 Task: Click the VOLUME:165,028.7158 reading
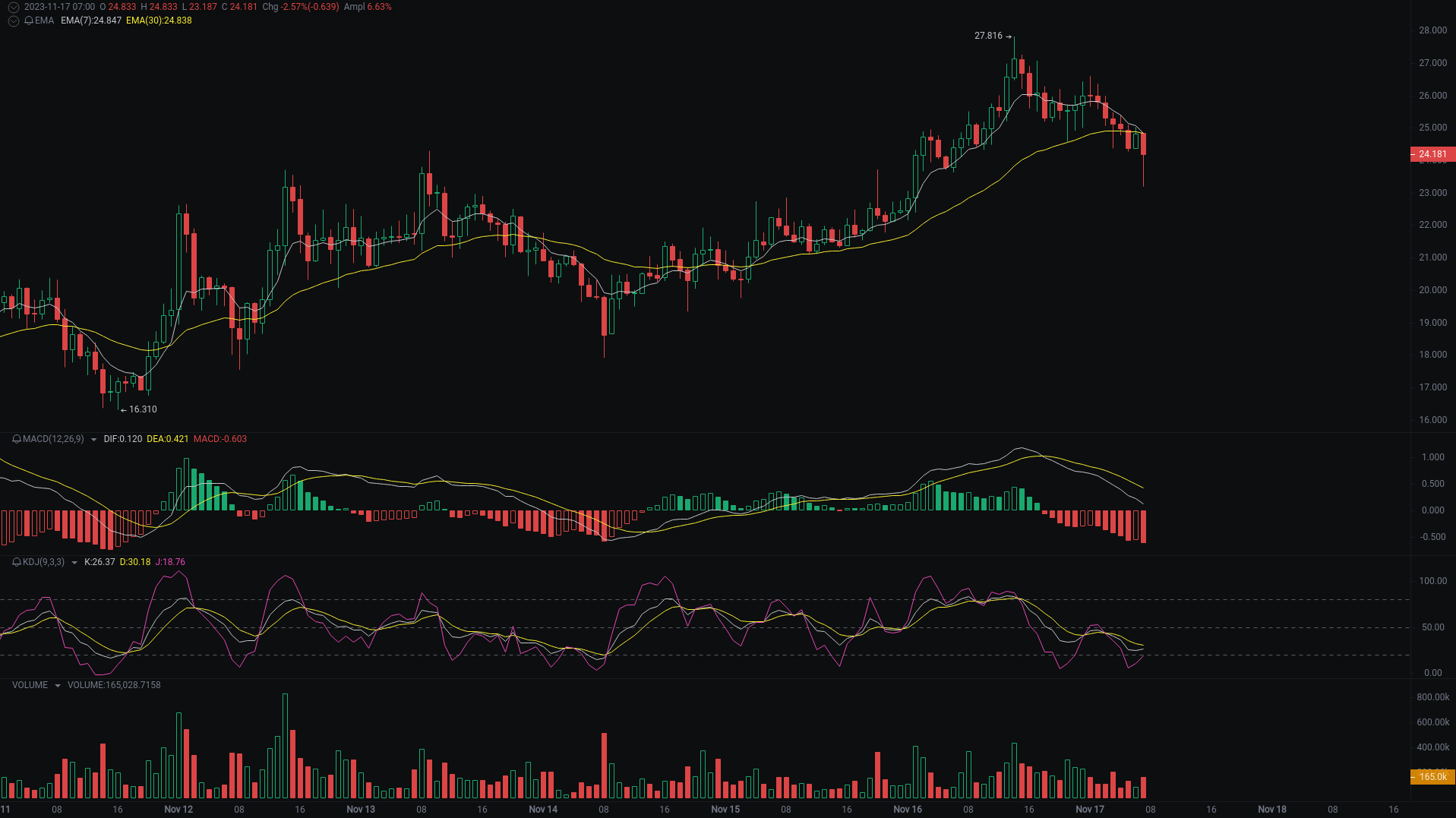point(114,685)
